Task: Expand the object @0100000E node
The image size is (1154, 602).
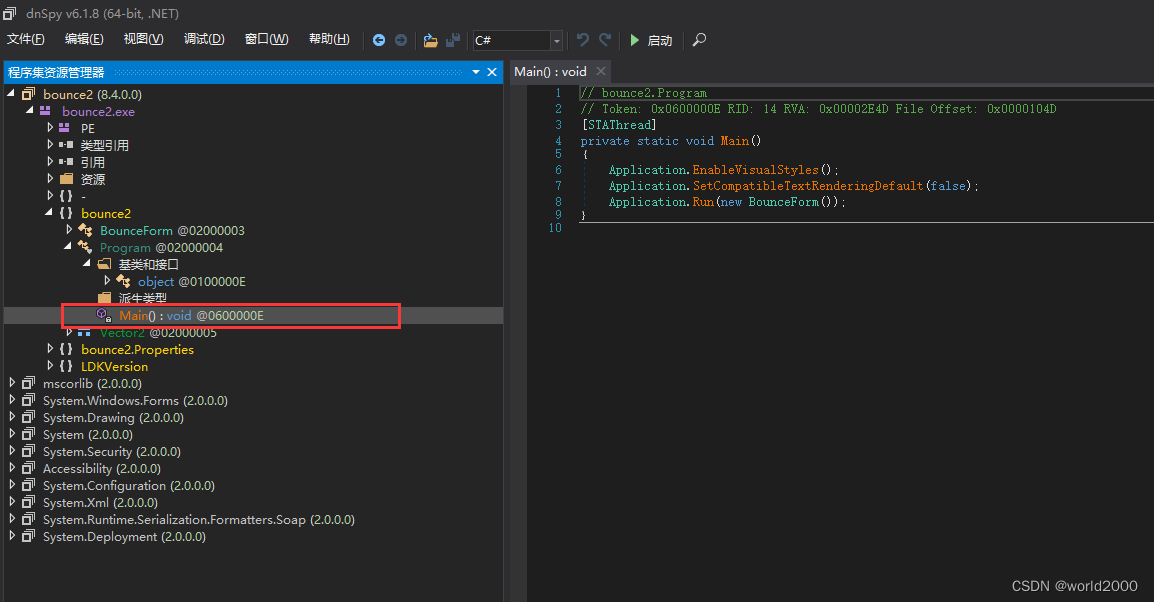Action: tap(107, 280)
